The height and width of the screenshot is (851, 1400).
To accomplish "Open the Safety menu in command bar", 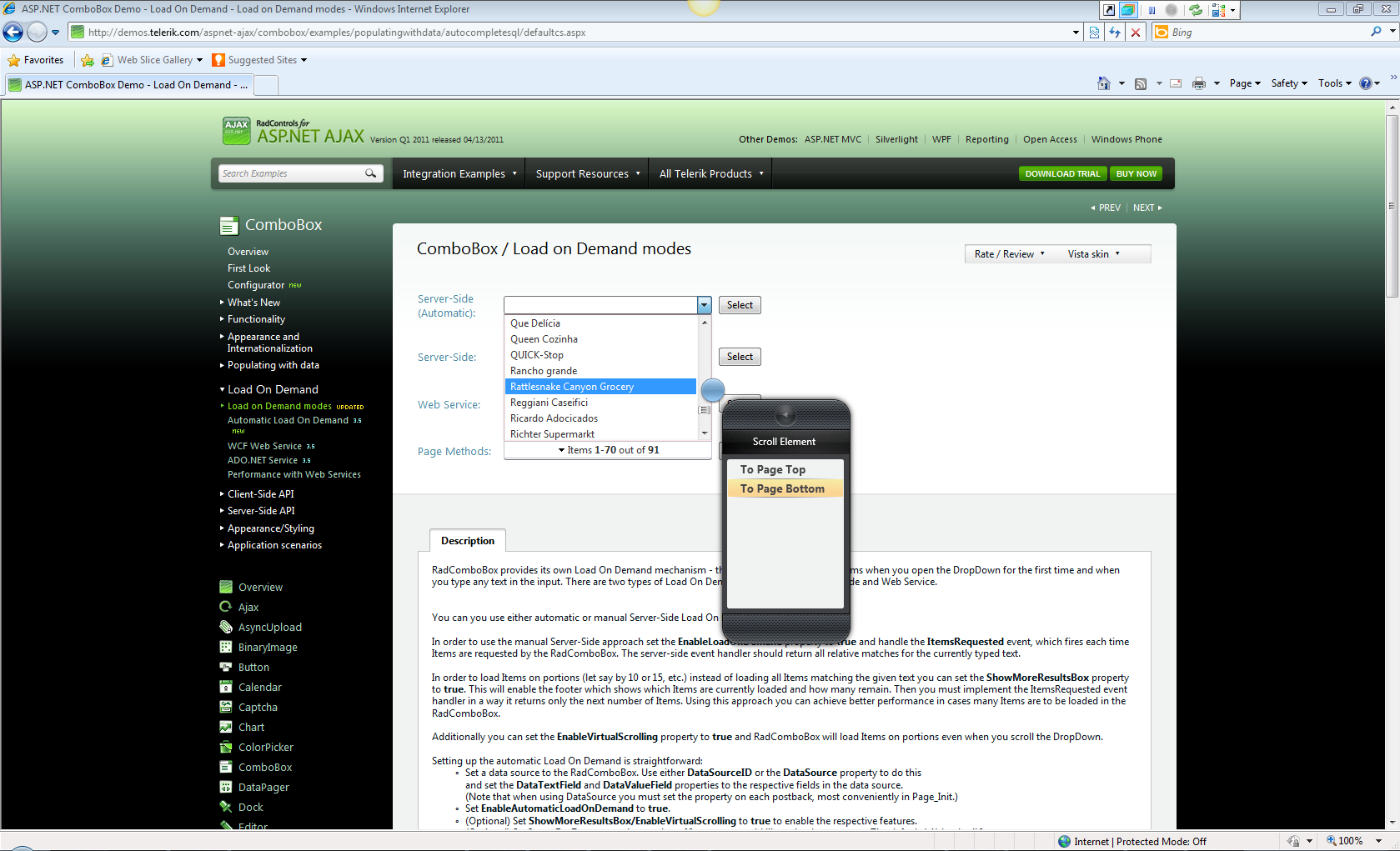I will (x=1289, y=83).
